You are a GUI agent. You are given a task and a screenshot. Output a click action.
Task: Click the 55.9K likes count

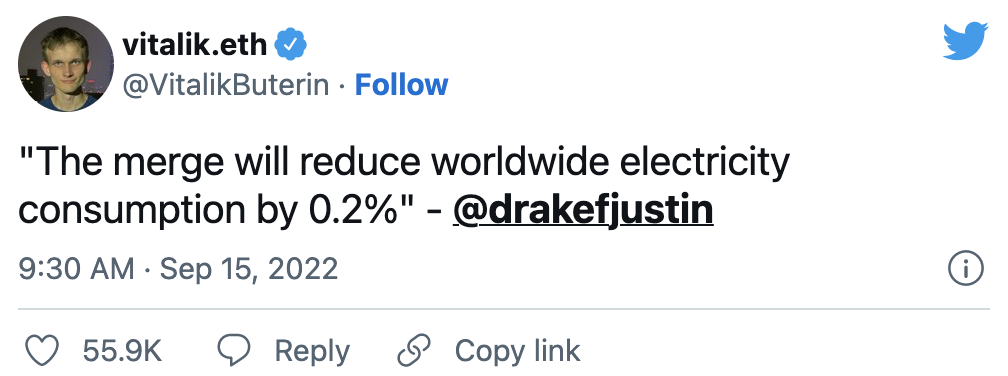pos(122,351)
